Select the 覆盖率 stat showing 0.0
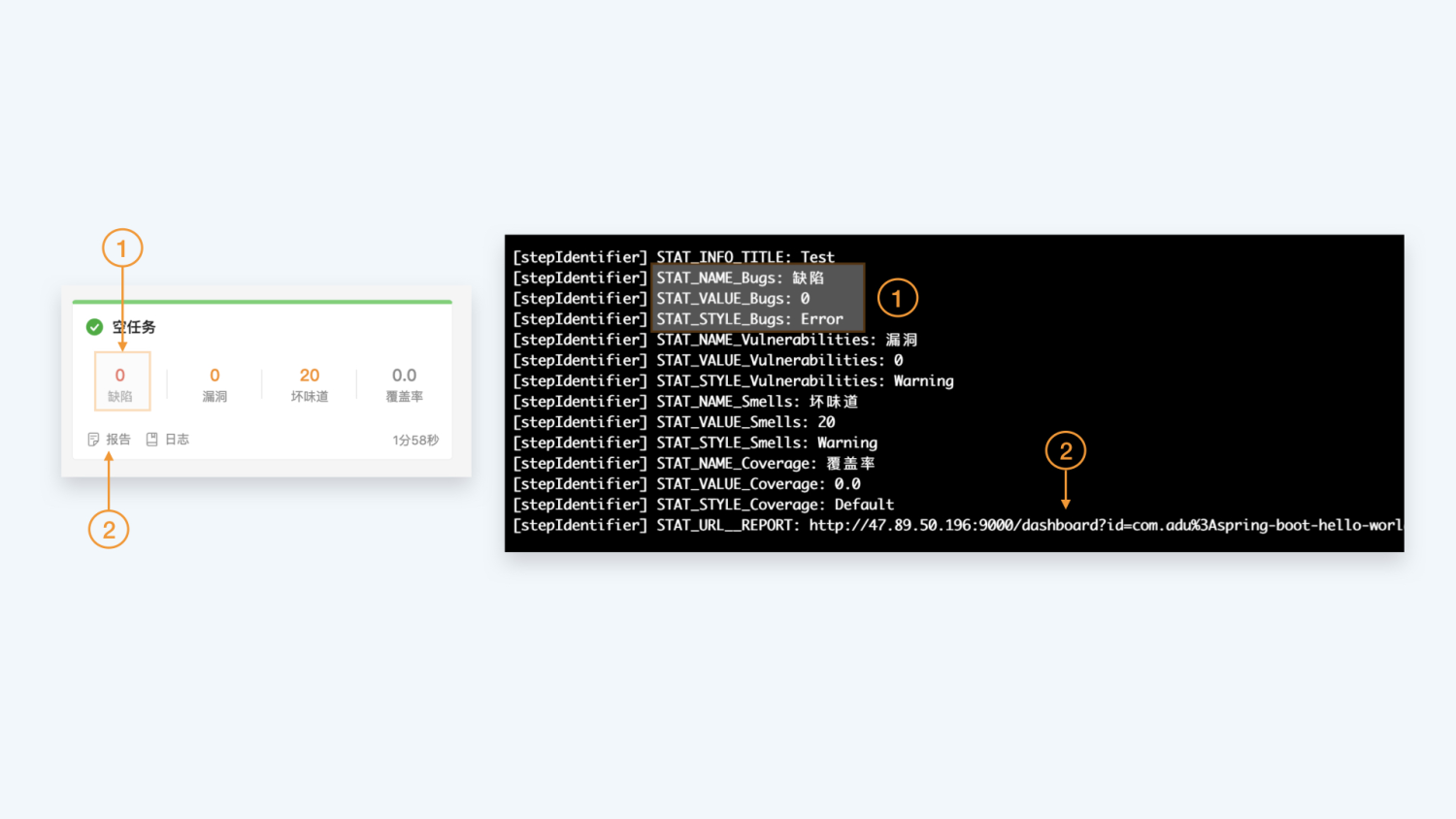 (x=405, y=384)
